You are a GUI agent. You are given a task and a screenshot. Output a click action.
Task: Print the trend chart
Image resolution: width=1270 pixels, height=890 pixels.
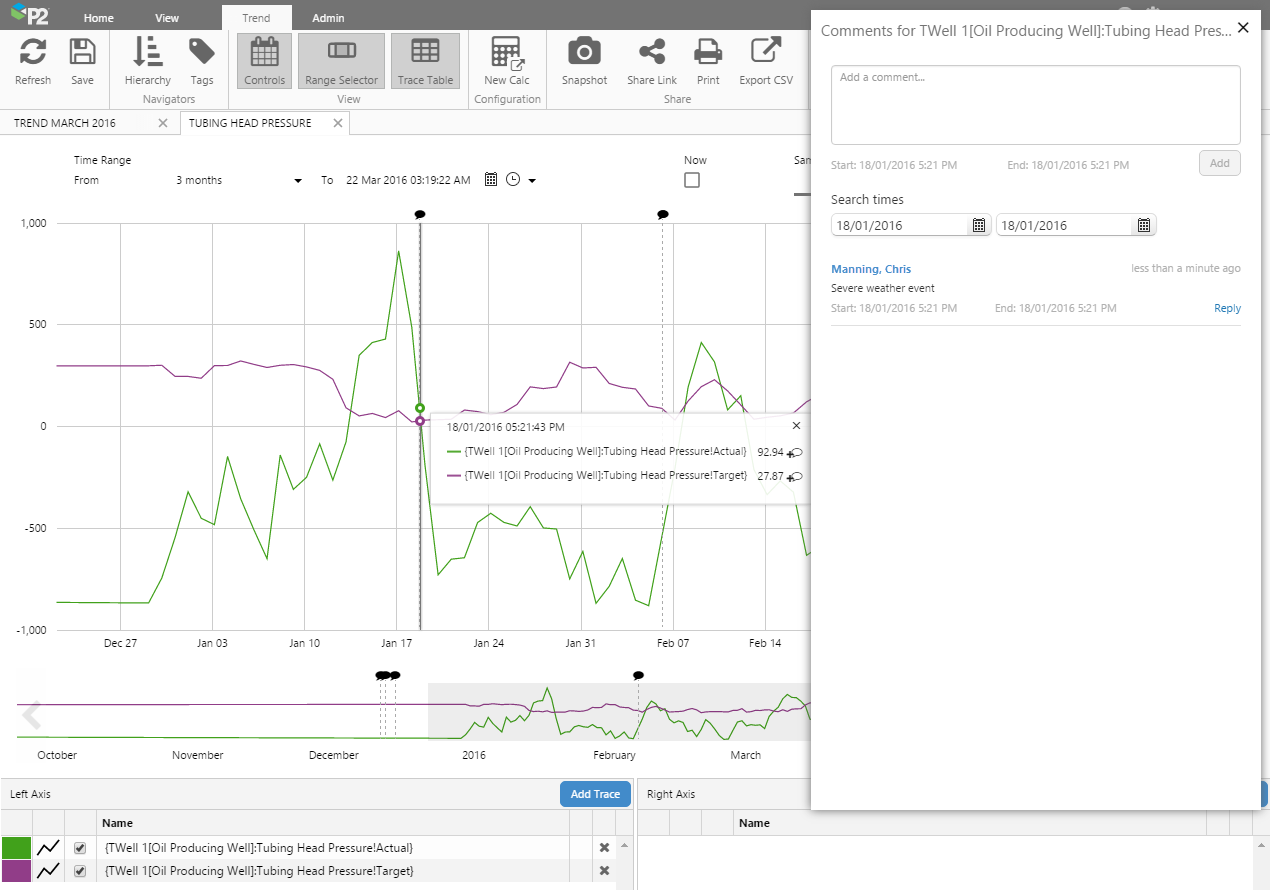708,52
